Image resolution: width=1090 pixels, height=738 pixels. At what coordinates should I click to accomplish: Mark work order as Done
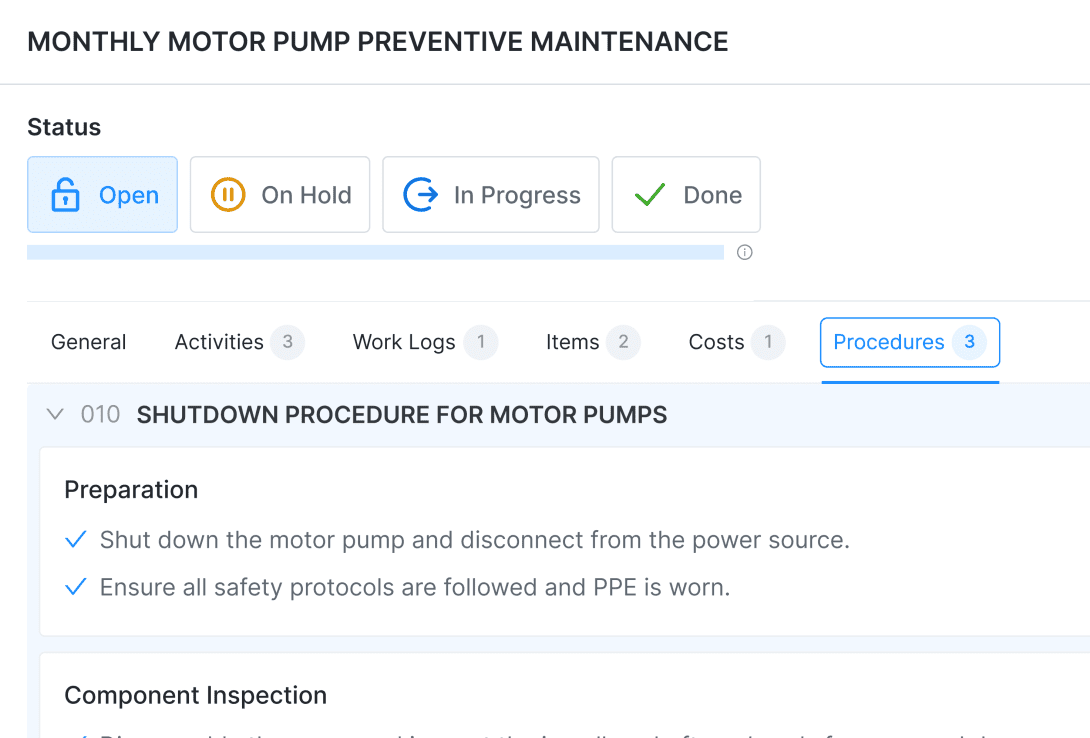tap(686, 195)
